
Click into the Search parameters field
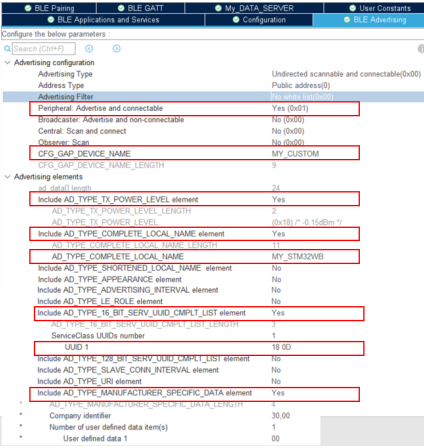point(44,49)
